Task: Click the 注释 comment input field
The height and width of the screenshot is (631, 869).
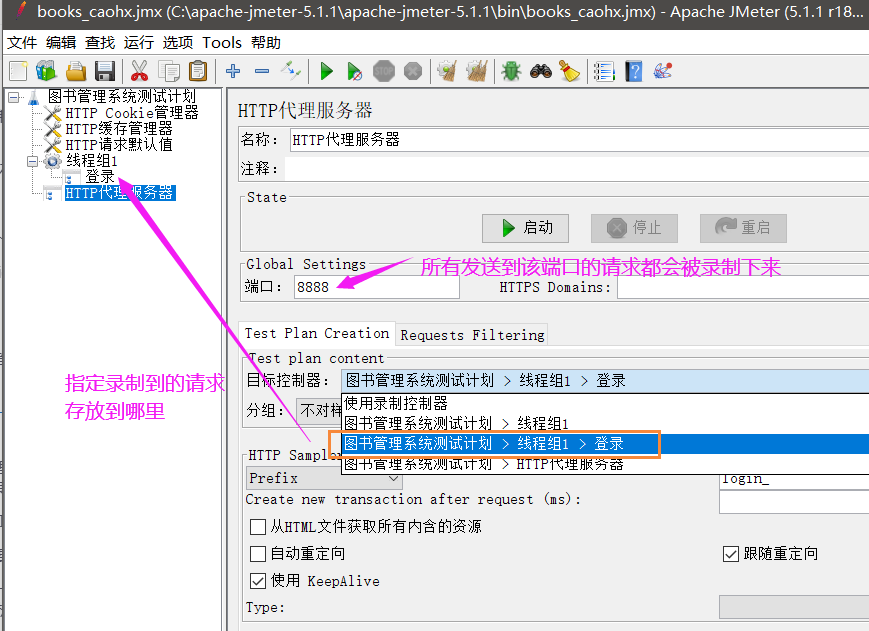Action: coord(577,169)
